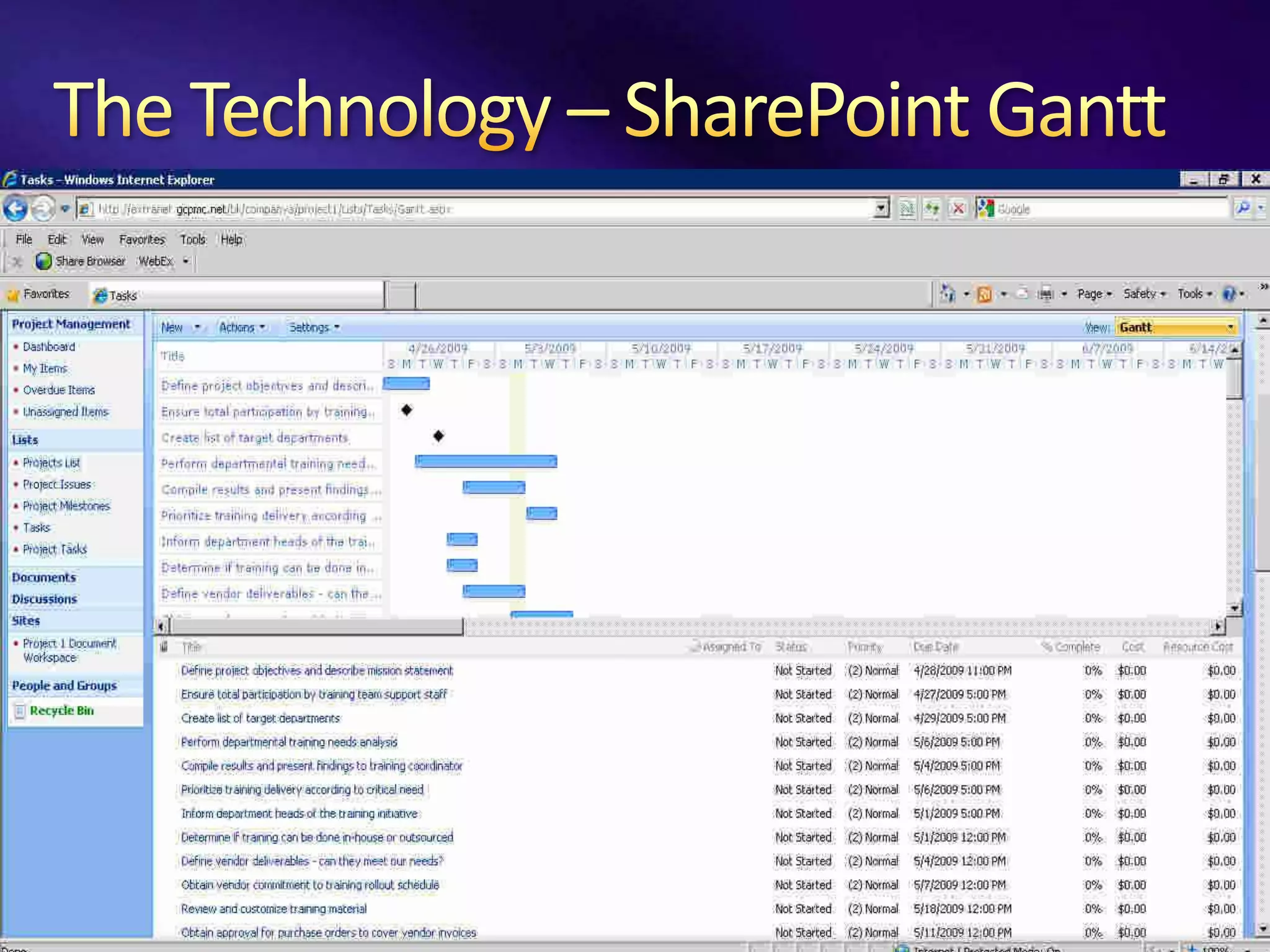The image size is (1270, 952).
Task: Open the Help menu
Action: (x=232, y=239)
